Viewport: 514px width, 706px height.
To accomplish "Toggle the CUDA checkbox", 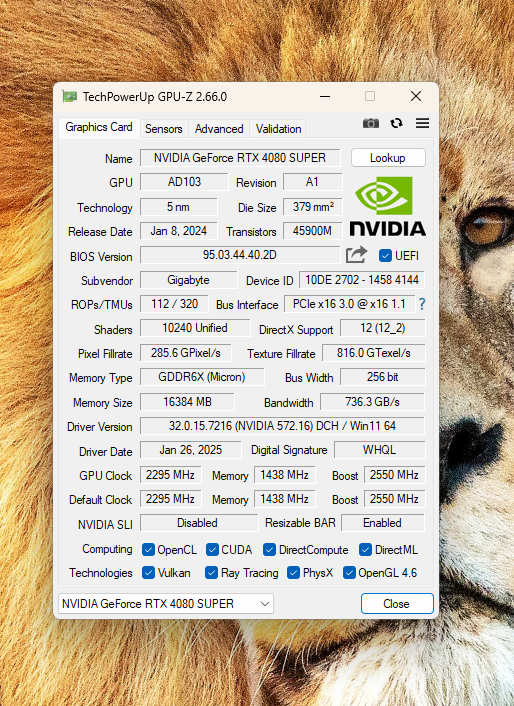I will tap(212, 549).
